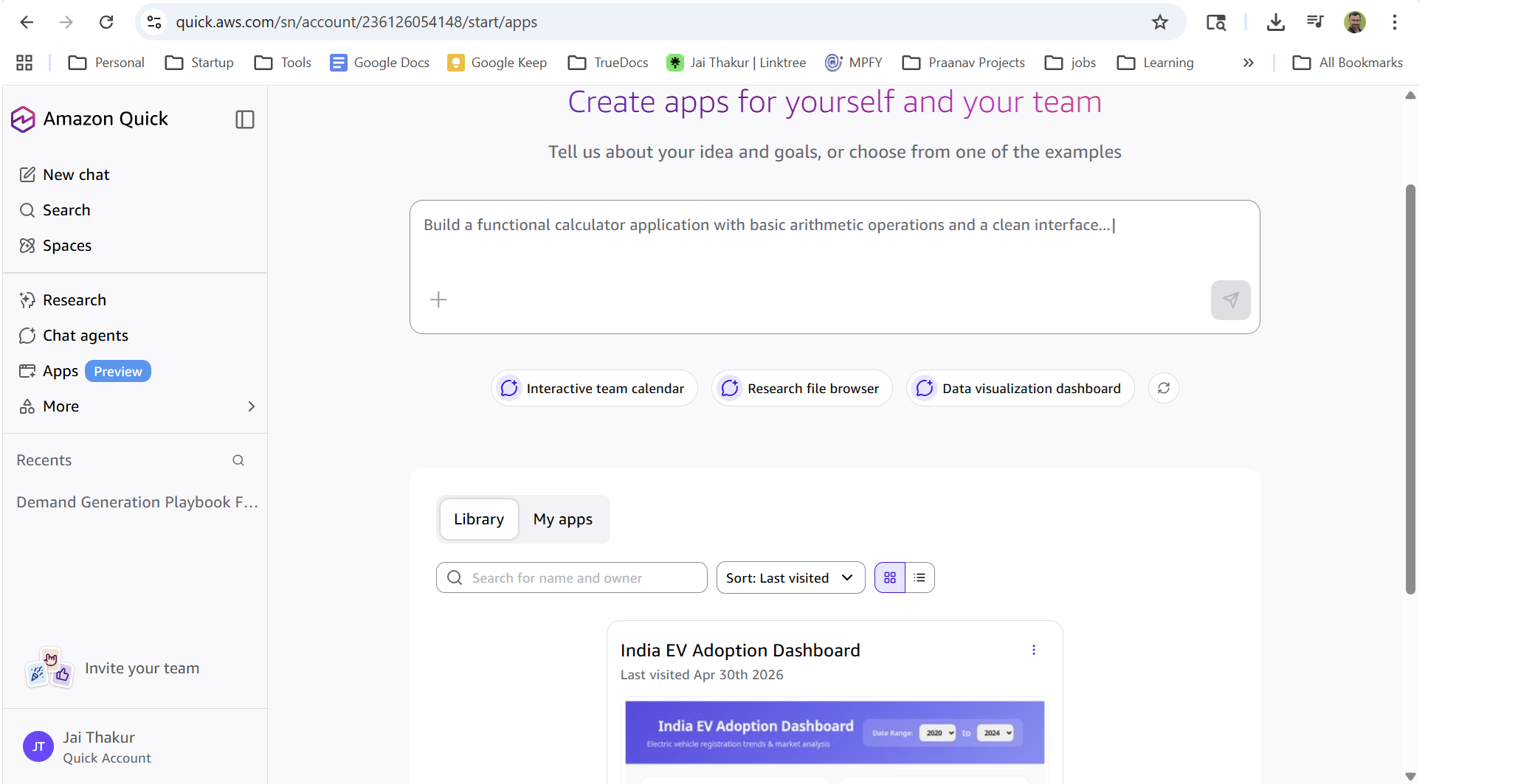Image resolution: width=1515 pixels, height=784 pixels.
Task: Click the scroll up arrow
Action: 1410,95
